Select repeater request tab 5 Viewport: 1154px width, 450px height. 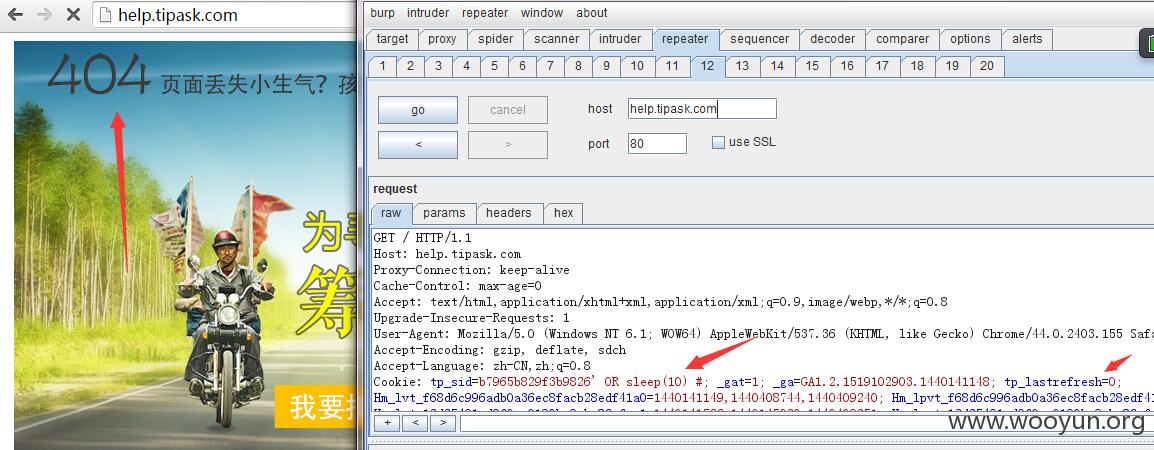[x=494, y=66]
